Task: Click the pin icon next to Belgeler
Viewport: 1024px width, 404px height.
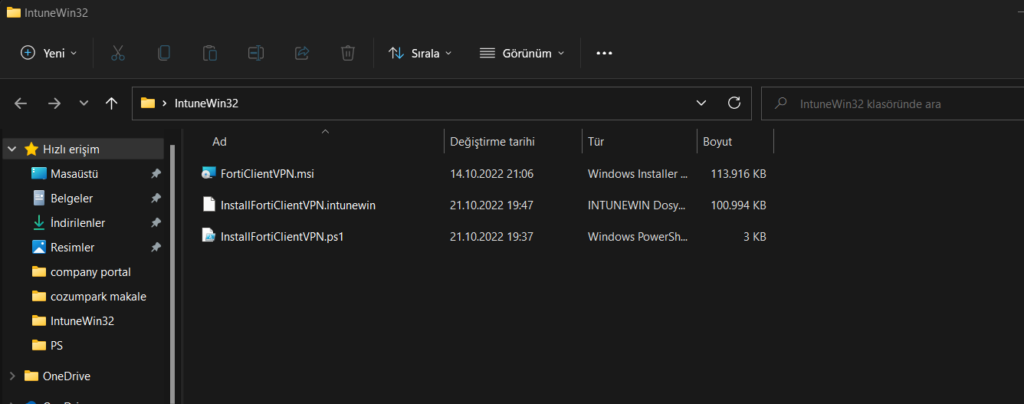Action: coord(155,198)
